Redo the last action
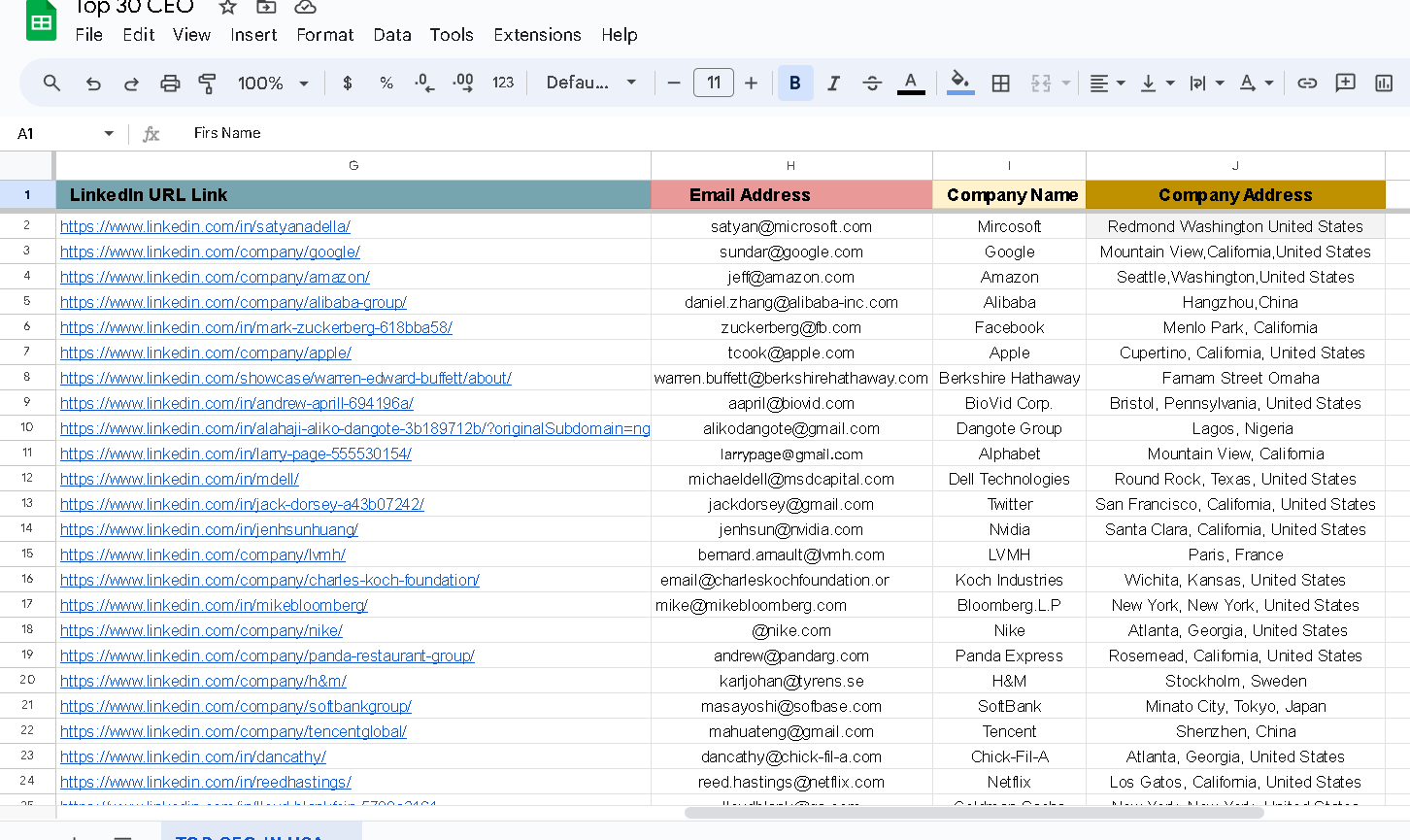The height and width of the screenshot is (840, 1410). 131,84
